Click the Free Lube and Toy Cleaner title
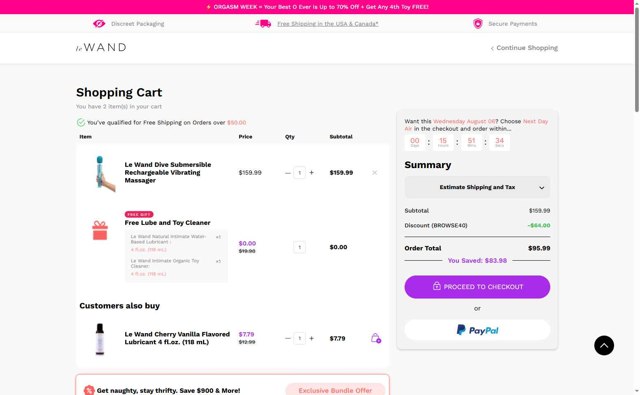 point(167,222)
